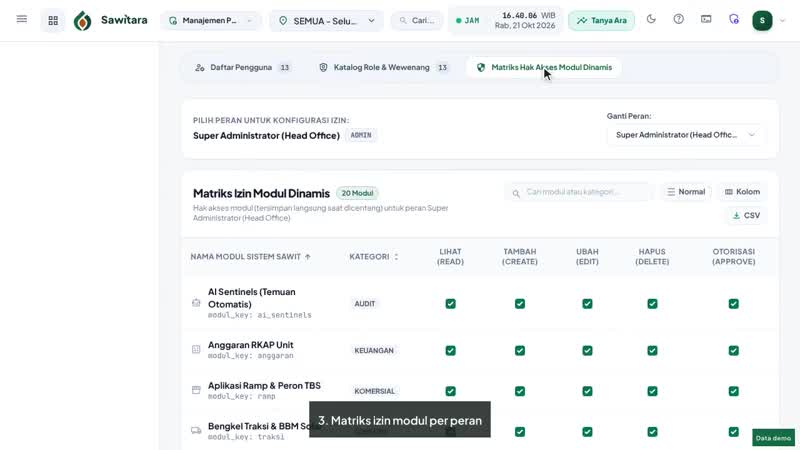The image size is (800, 450).
Task: Uncheck Ubah for AI Sentinels
Action: [x=587, y=304]
